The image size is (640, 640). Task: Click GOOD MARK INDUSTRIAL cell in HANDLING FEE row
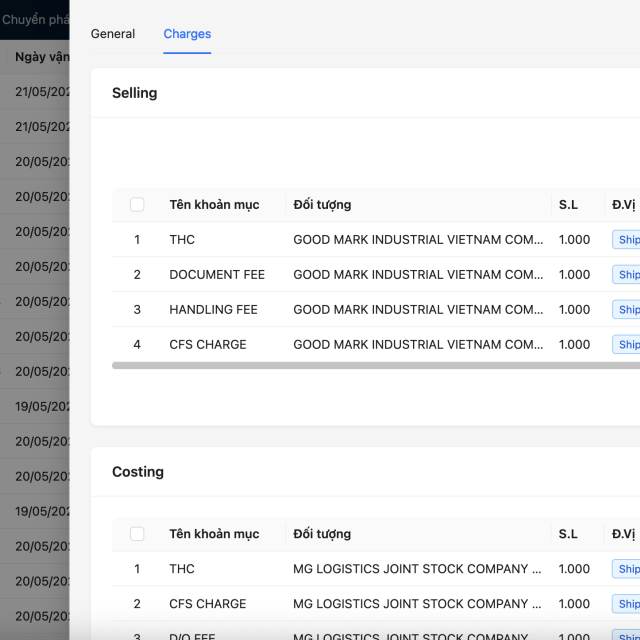tap(418, 310)
